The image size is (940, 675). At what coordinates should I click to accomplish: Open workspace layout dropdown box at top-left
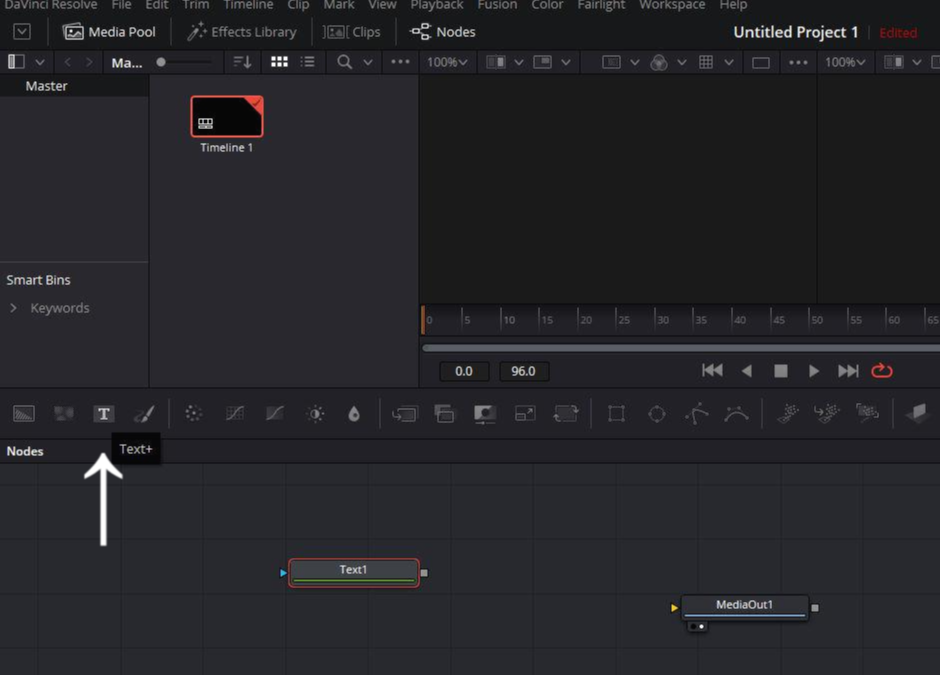click(22, 31)
